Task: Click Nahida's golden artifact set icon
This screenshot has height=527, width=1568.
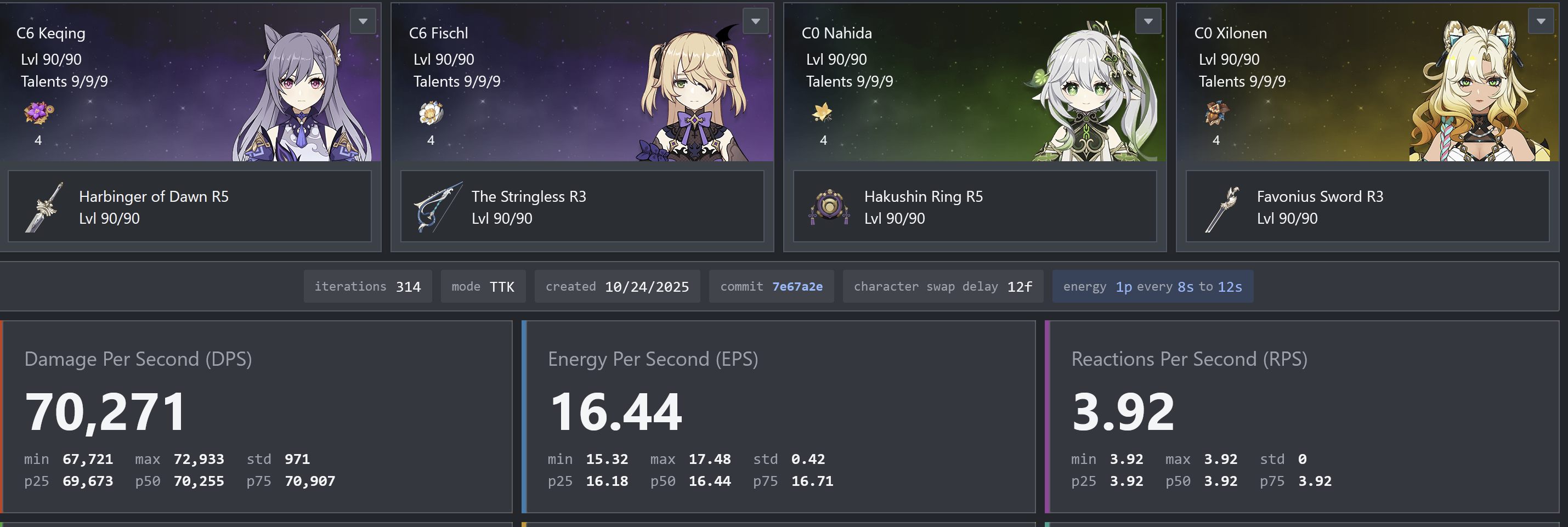Action: pos(823,113)
